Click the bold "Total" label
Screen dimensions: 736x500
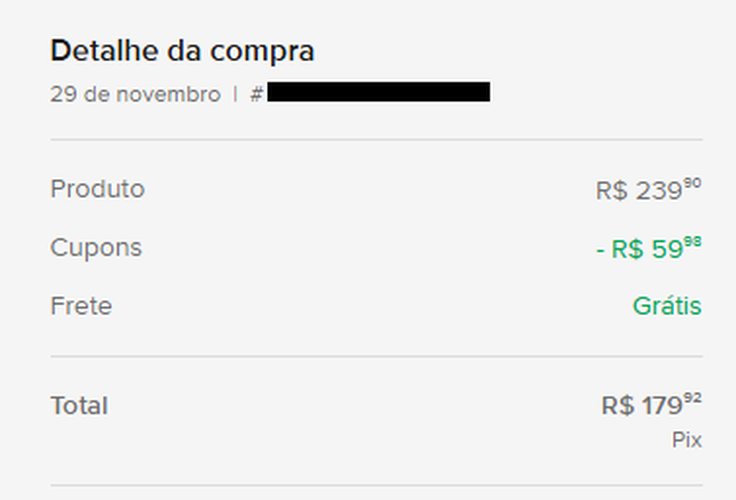79,406
